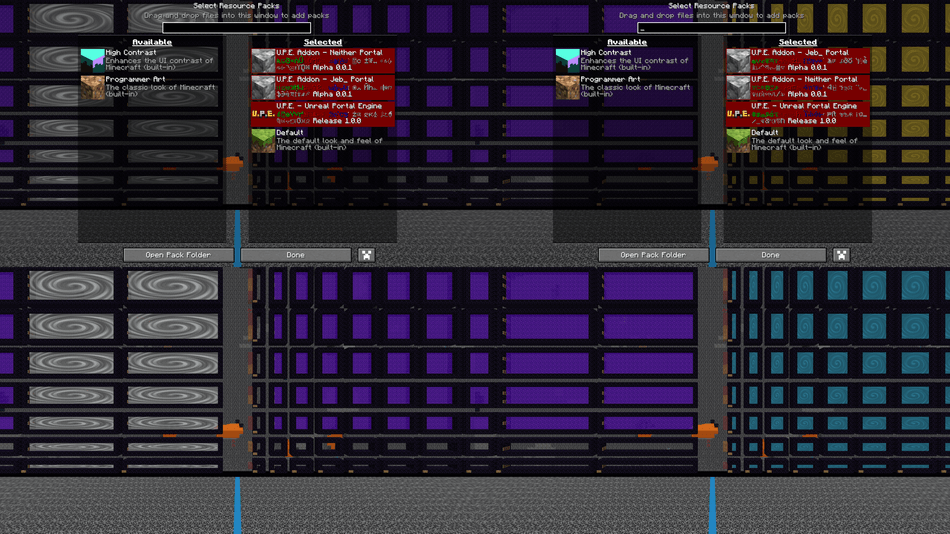Select 'U.P.E. - Unreal Portal Engine' entry, right screen

pos(798,114)
